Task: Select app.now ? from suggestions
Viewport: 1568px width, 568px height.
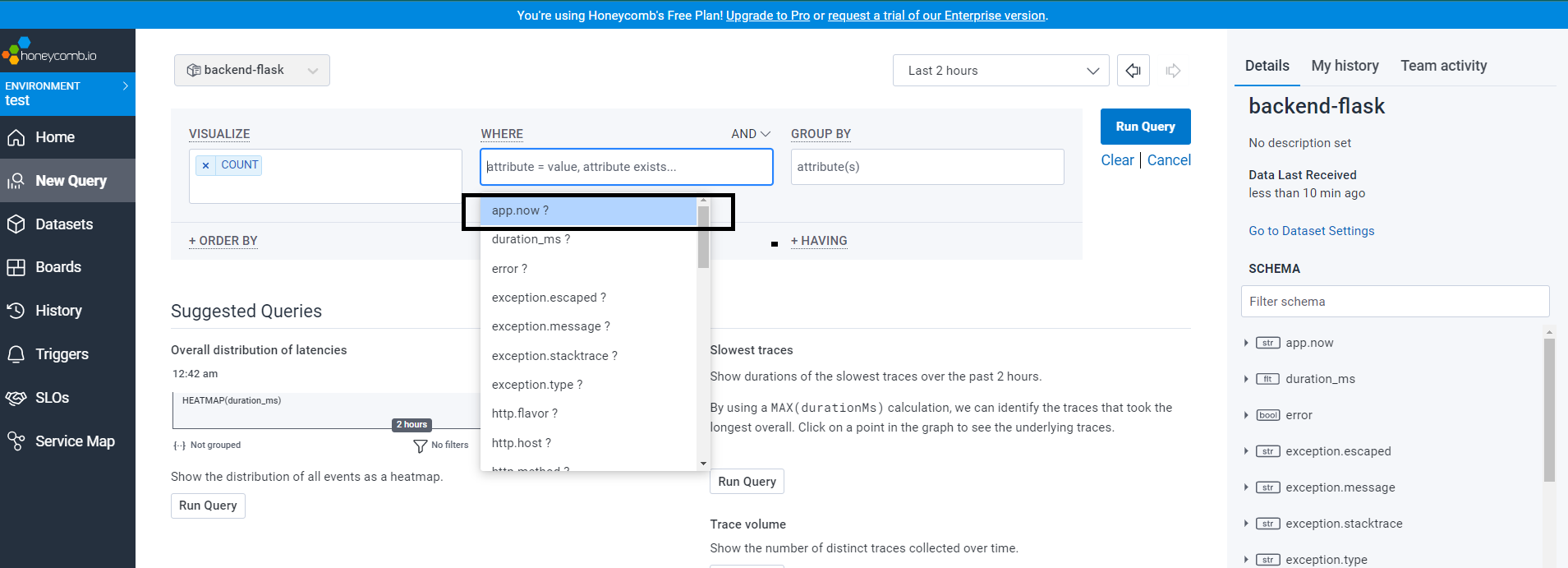Action: pyautogui.click(x=588, y=210)
